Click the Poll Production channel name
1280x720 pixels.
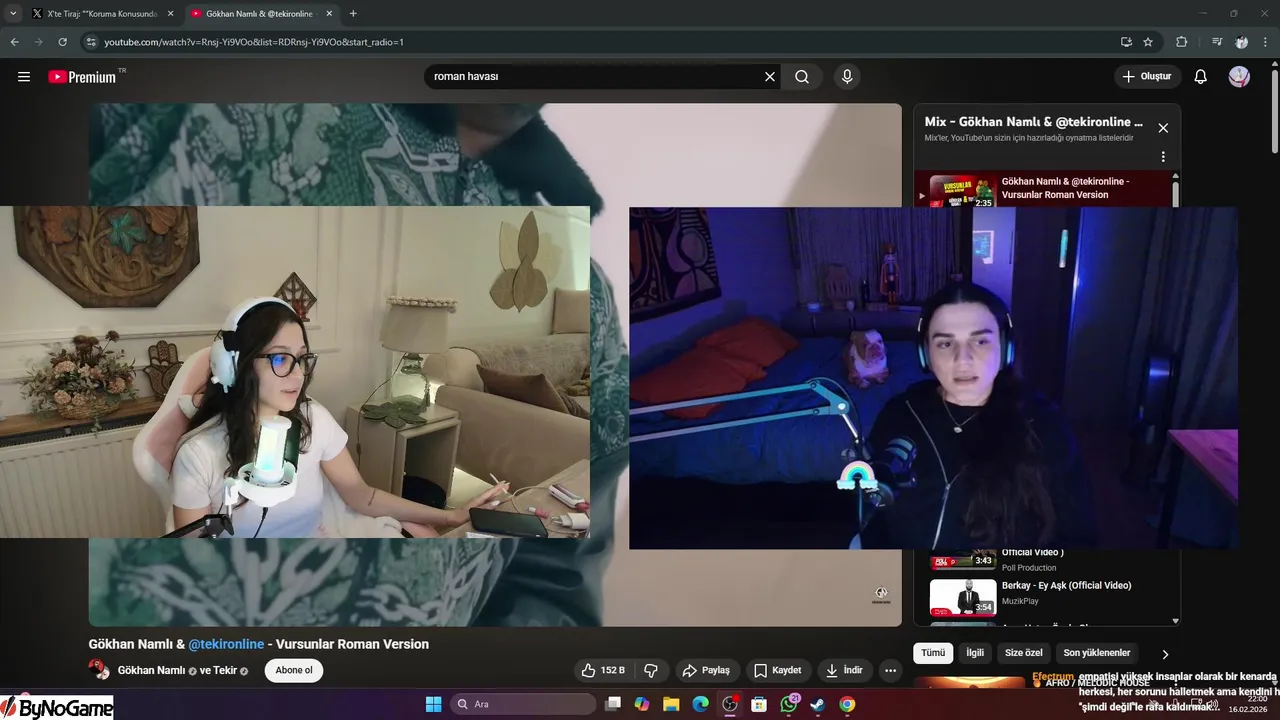click(x=1029, y=568)
